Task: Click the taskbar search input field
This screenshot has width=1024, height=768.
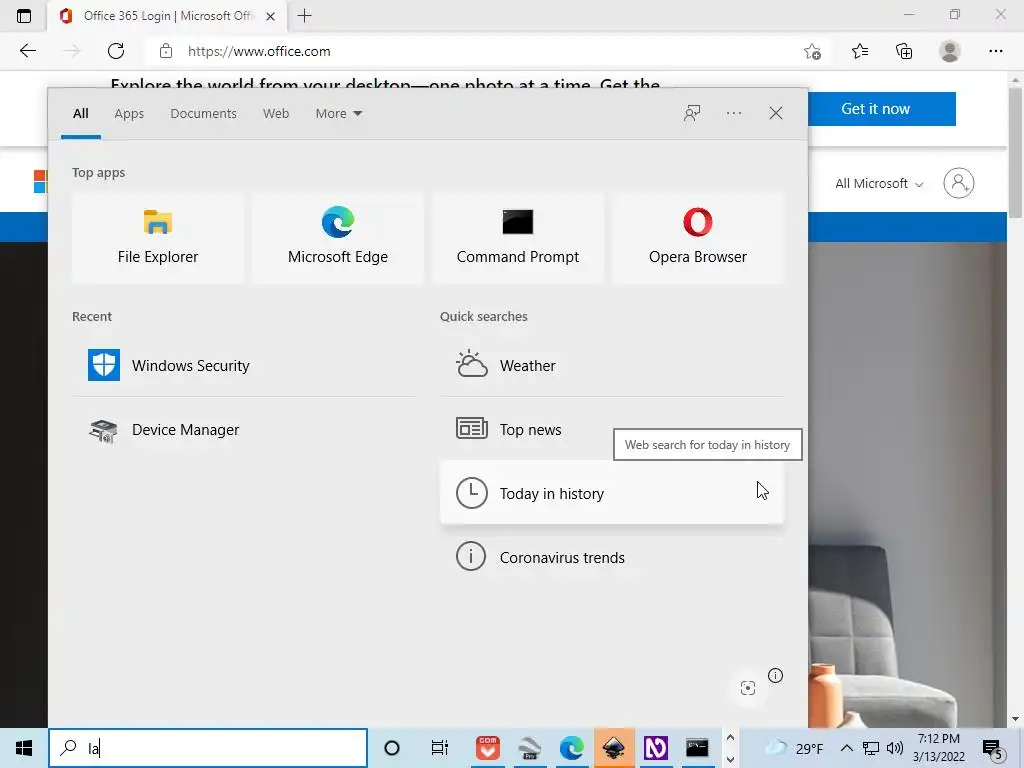Action: tap(208, 748)
